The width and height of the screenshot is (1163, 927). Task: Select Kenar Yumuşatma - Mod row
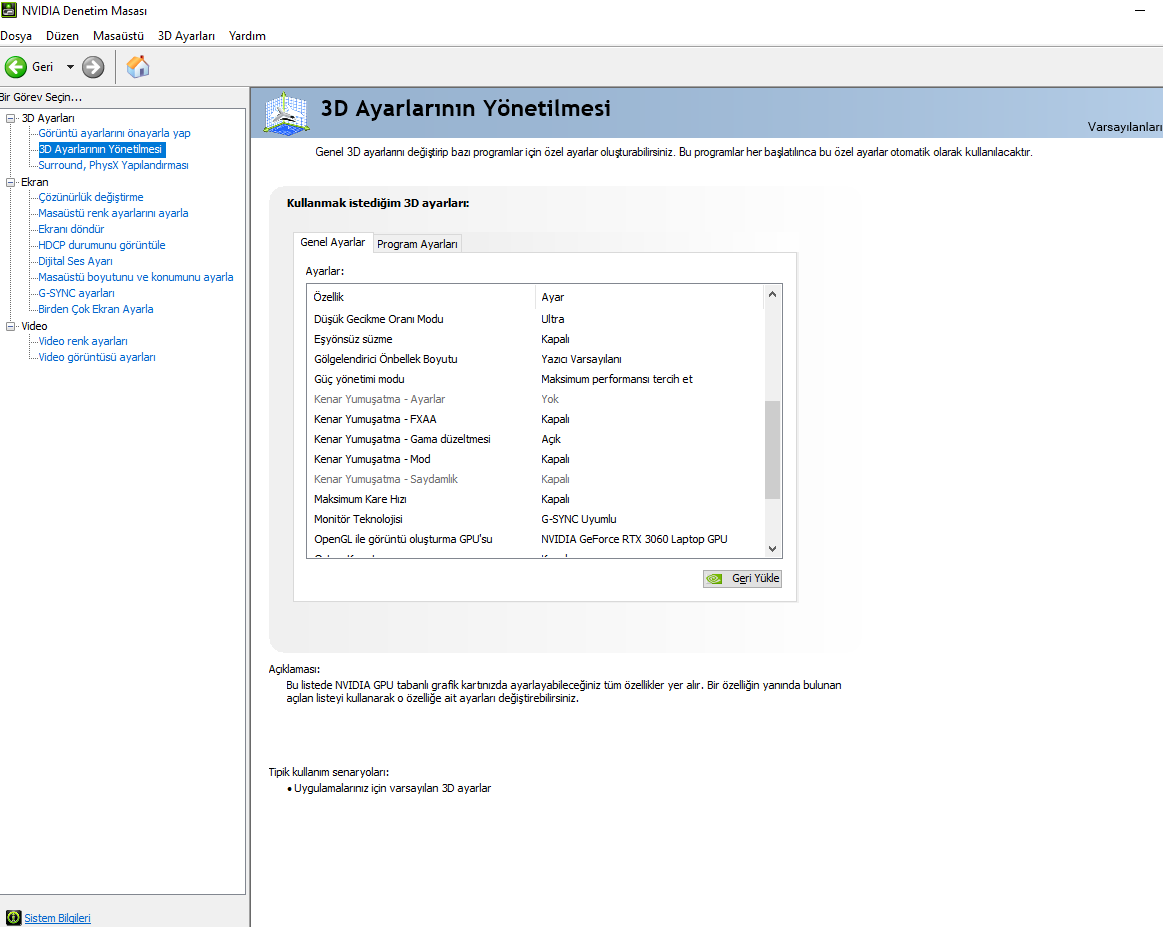point(535,459)
